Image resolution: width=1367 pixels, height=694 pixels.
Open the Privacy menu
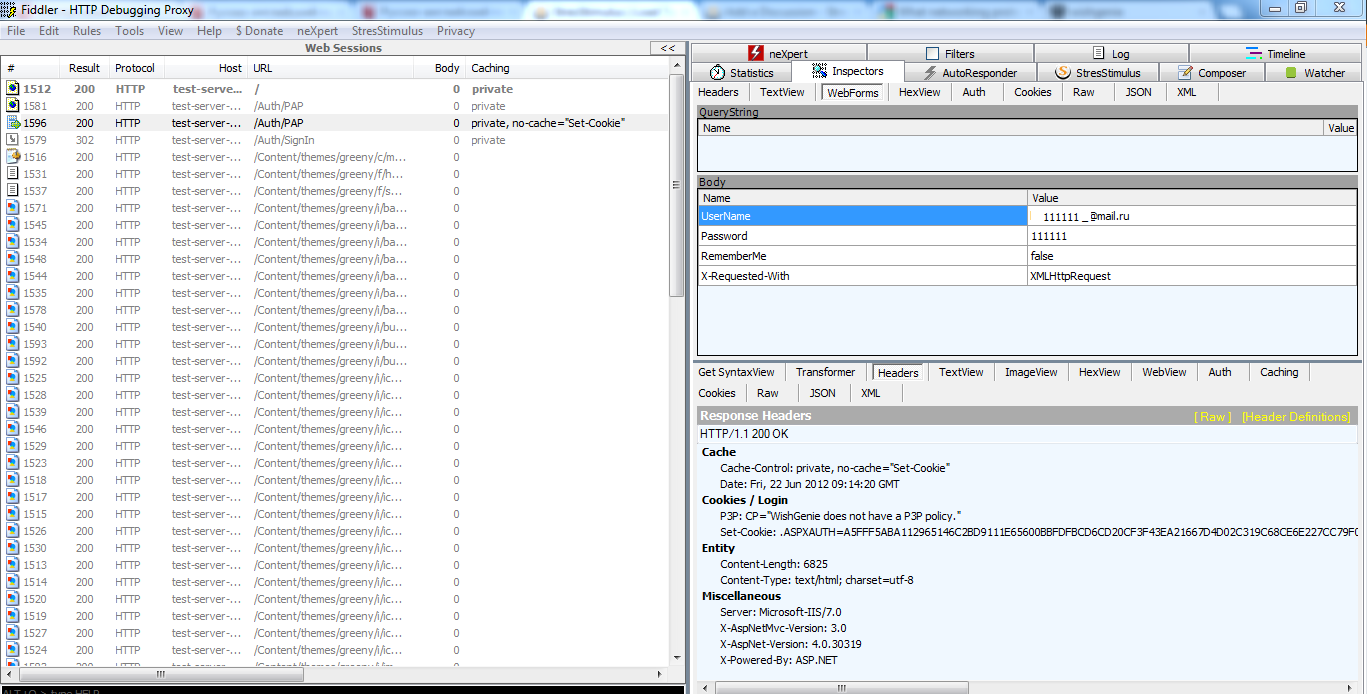coord(456,31)
